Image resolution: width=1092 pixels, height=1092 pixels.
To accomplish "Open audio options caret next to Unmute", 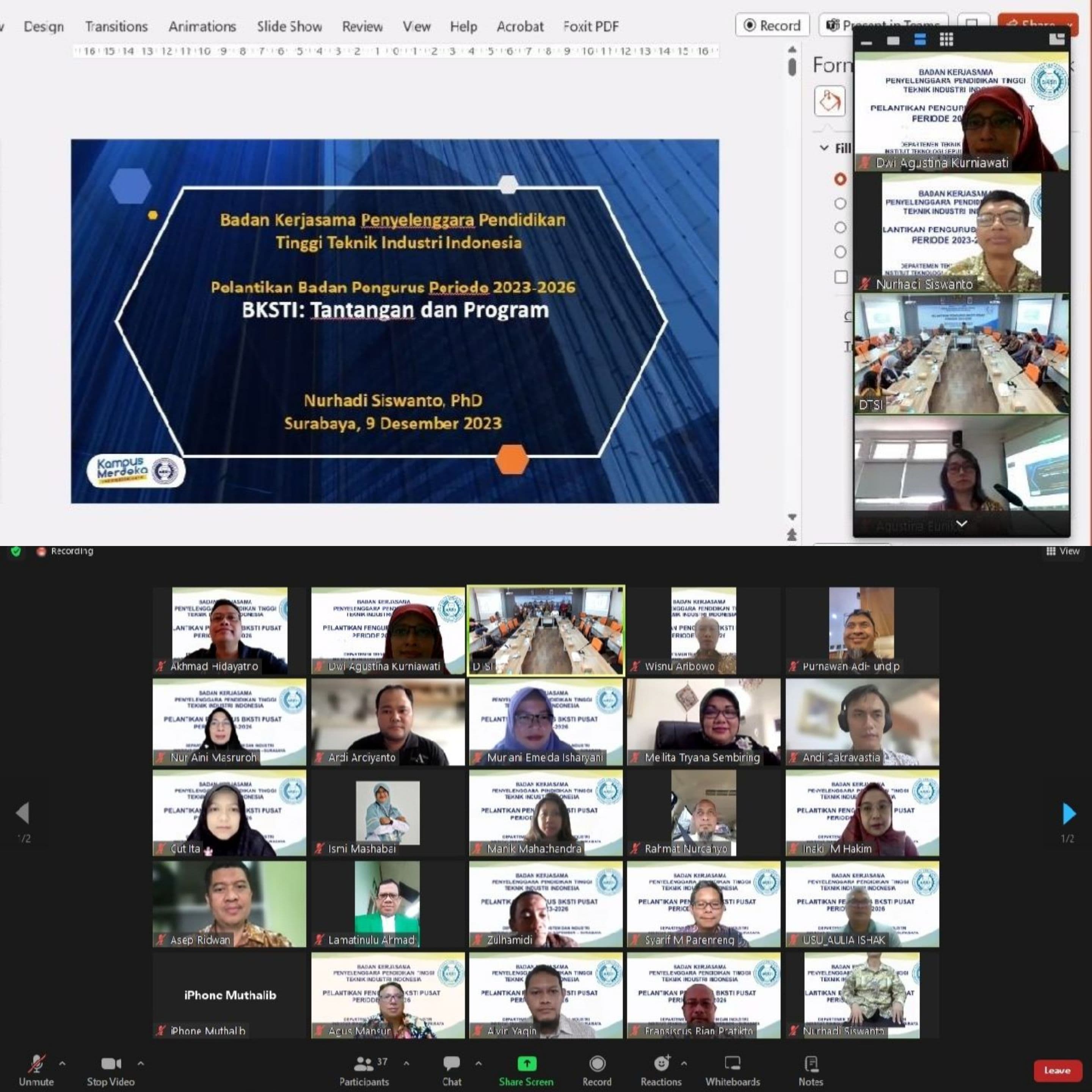I will 62,1064.
